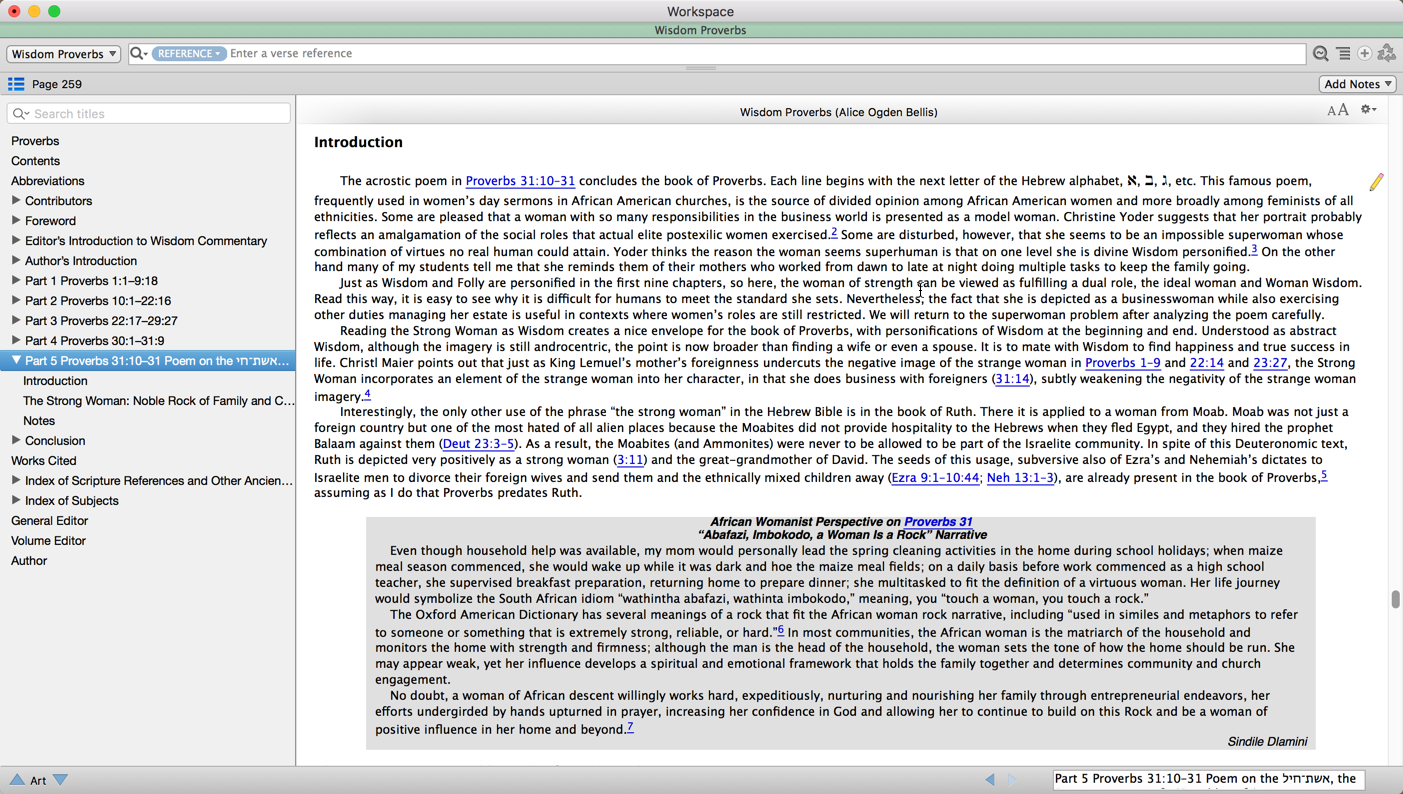Select Volume Editor in the sidebar

click(x=48, y=541)
